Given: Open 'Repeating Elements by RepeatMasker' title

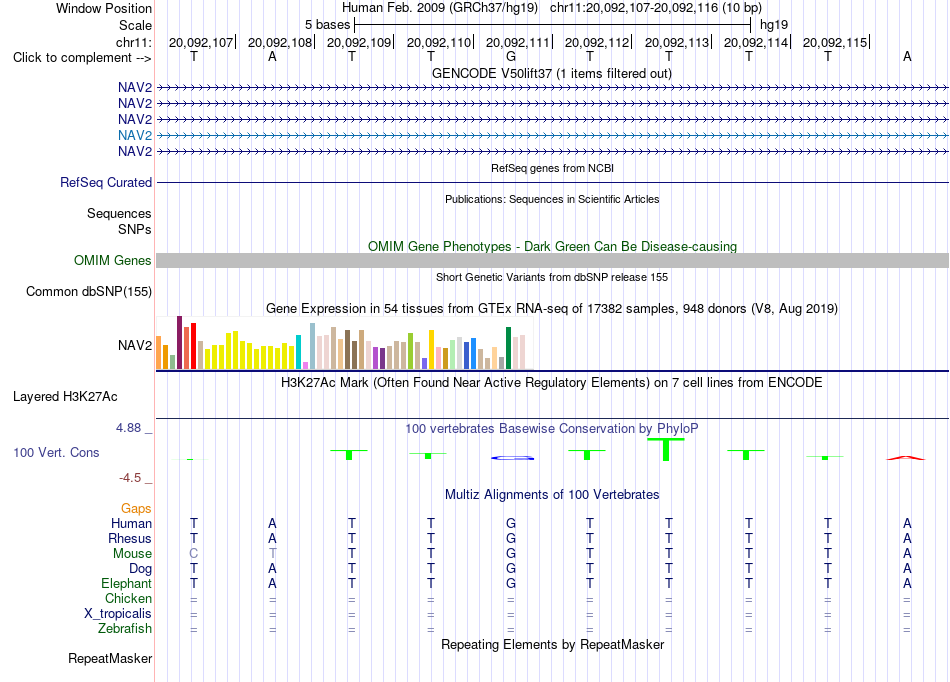Looking at the screenshot, I should coord(552,644).
